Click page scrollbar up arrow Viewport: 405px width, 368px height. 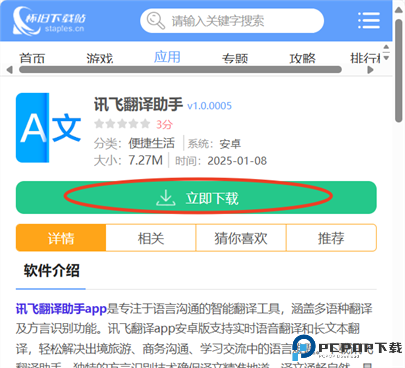point(398,10)
